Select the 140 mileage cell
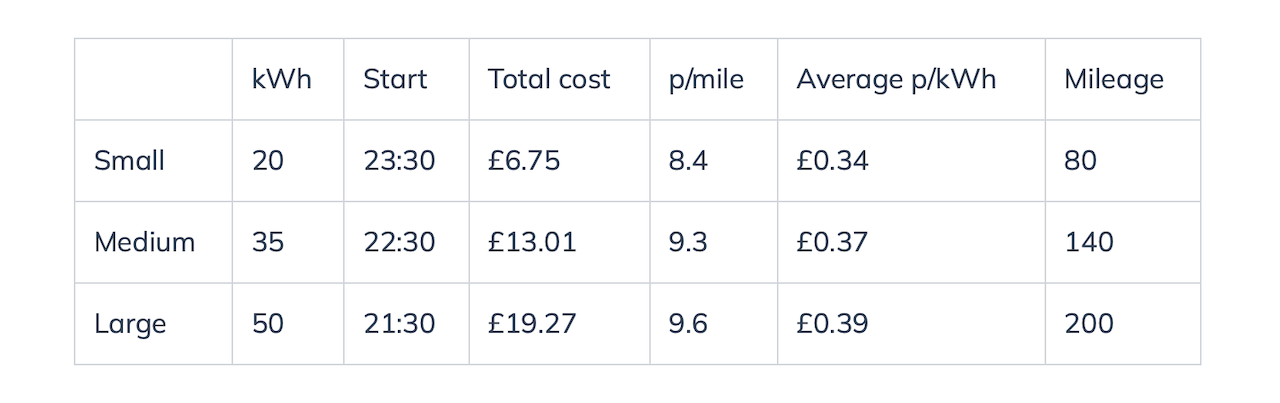 tap(1089, 242)
